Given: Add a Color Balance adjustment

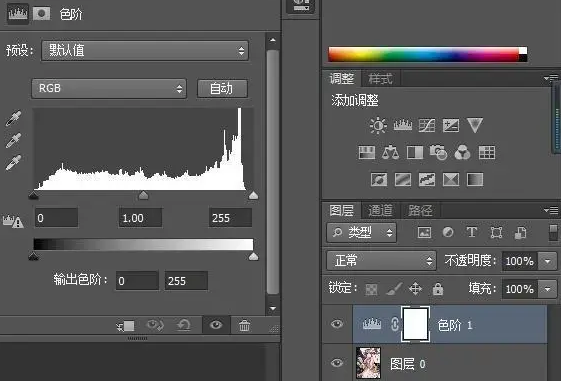Looking at the screenshot, I should [x=390, y=152].
